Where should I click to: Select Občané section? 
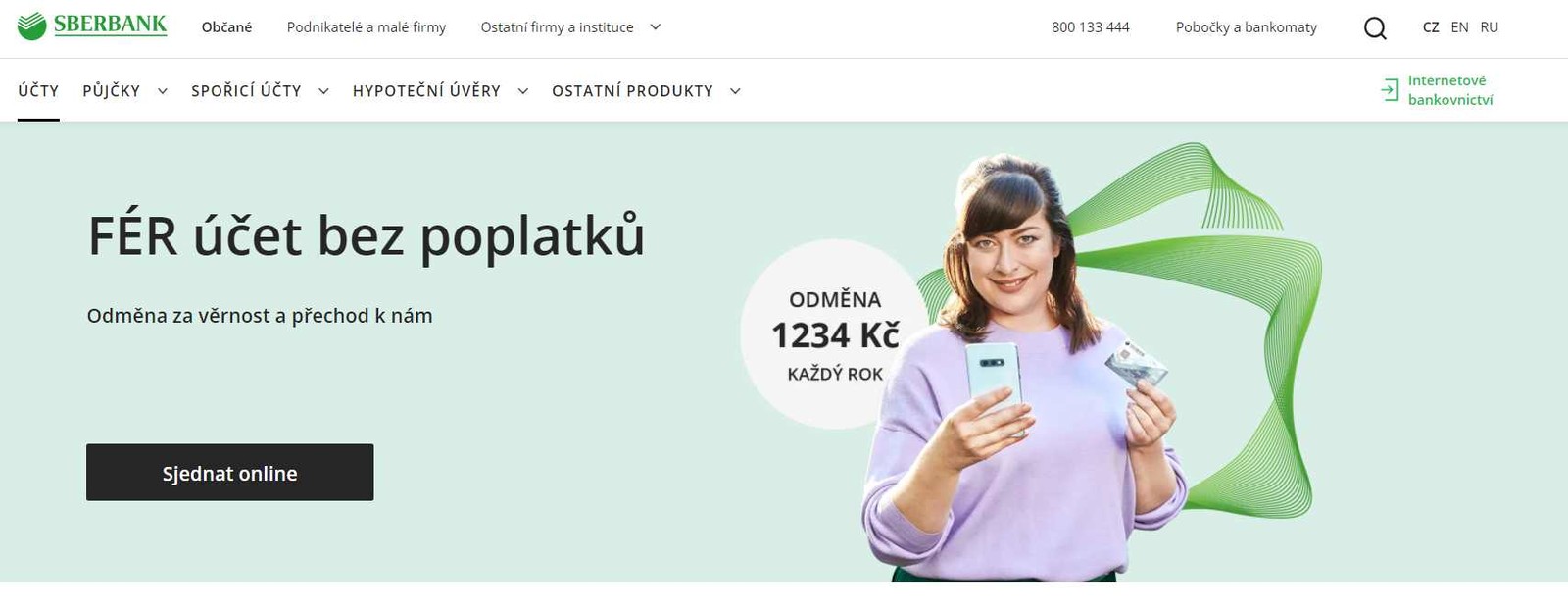pos(226,27)
